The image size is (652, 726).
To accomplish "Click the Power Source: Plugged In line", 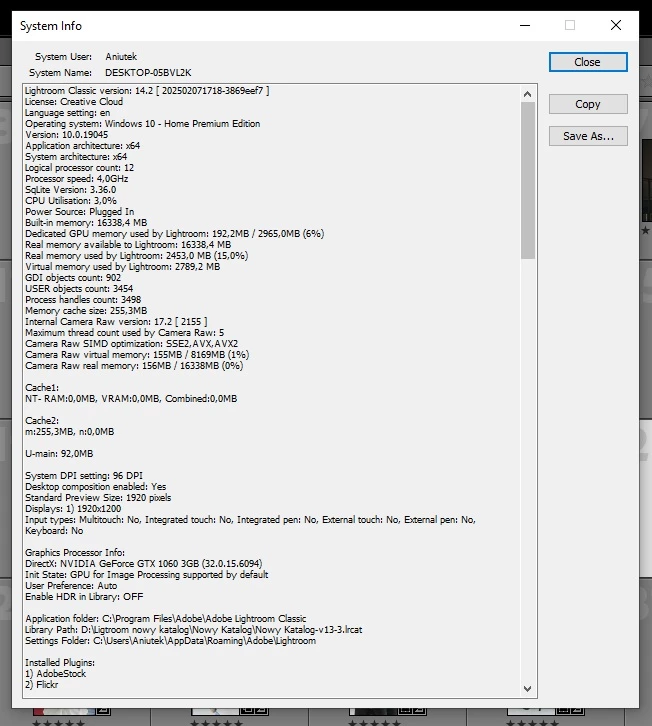I will (80, 212).
